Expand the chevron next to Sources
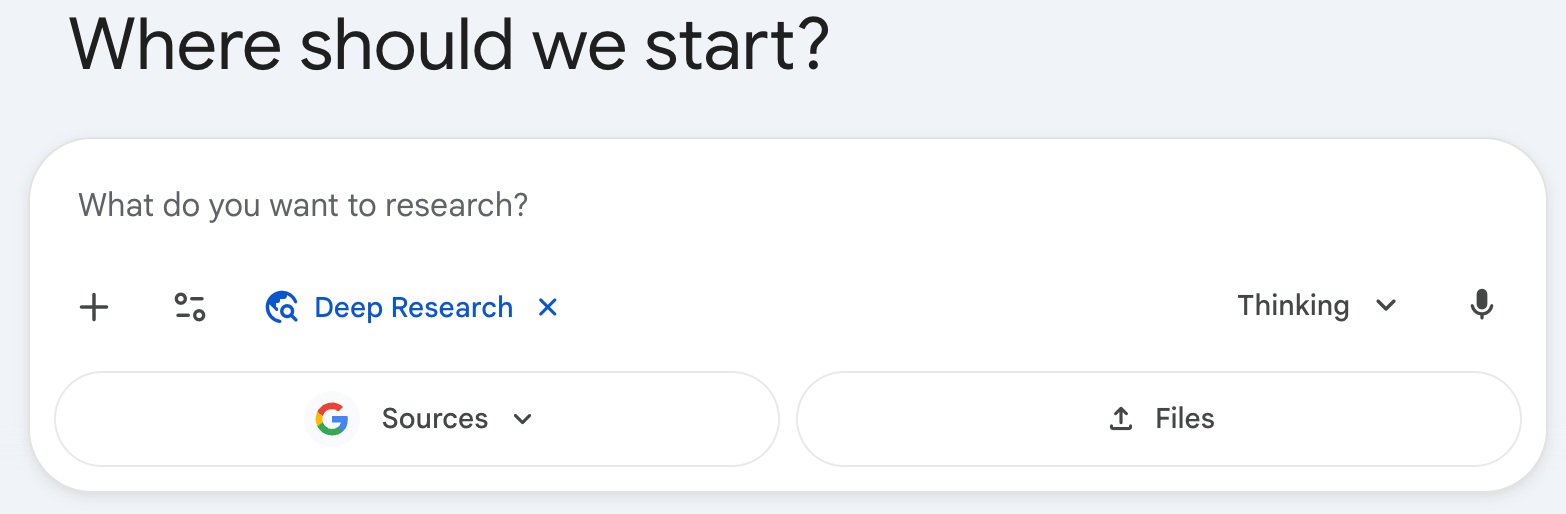Viewport: 1566px width, 514px height. (x=522, y=419)
